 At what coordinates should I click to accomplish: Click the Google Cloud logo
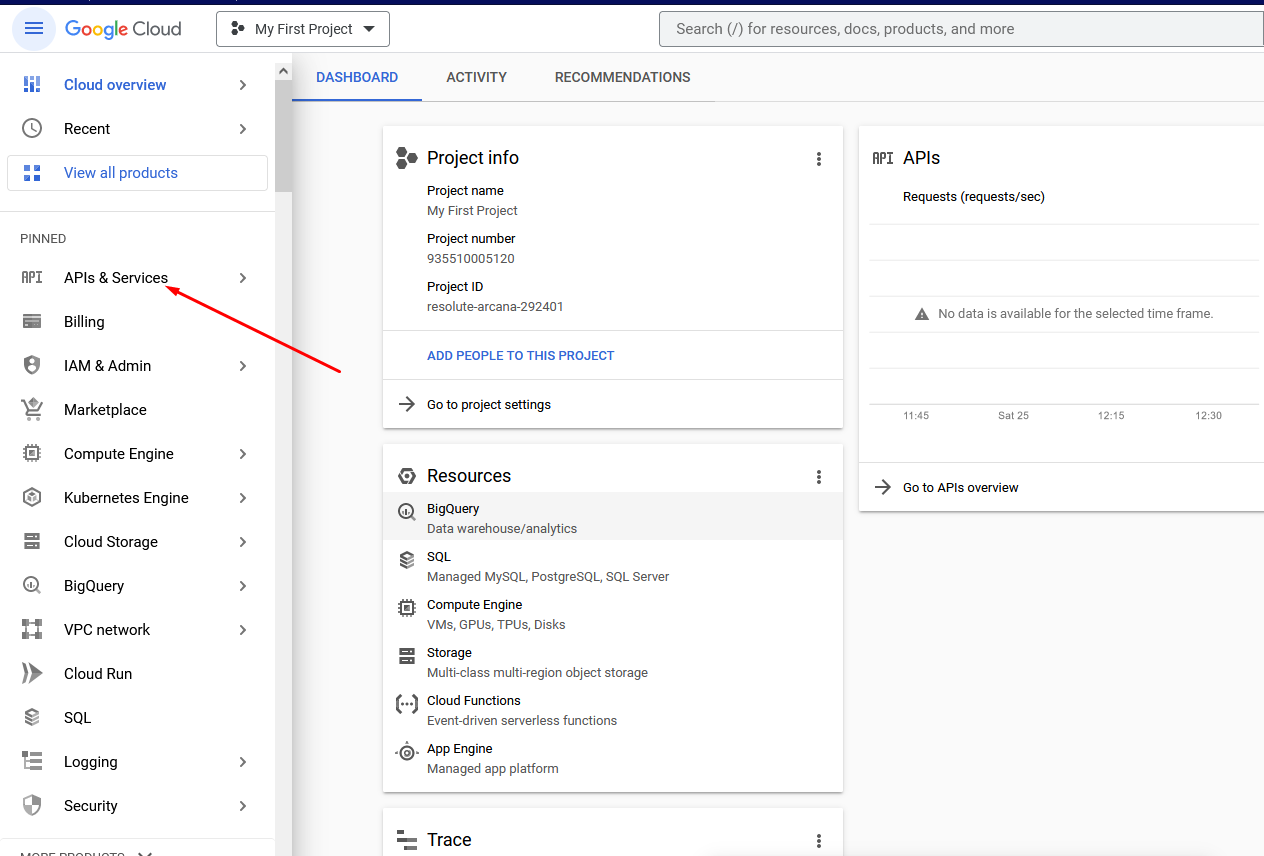coord(123,29)
